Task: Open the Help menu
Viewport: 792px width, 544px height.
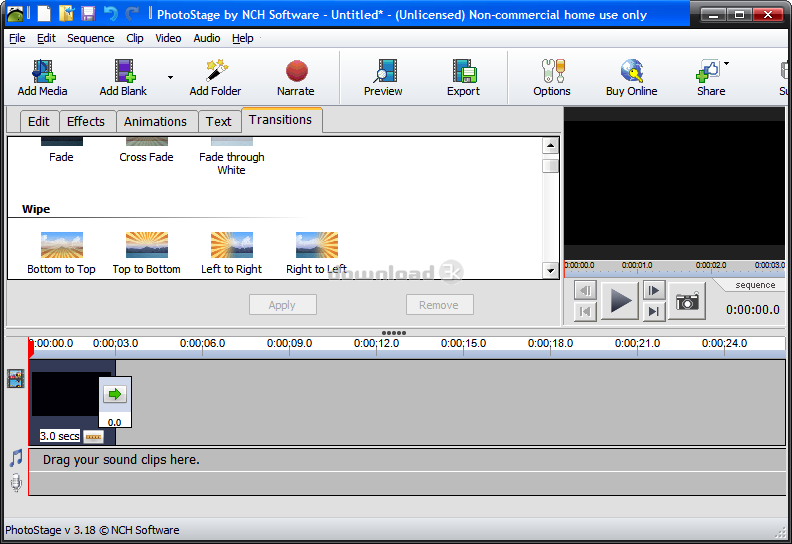Action: pos(242,38)
